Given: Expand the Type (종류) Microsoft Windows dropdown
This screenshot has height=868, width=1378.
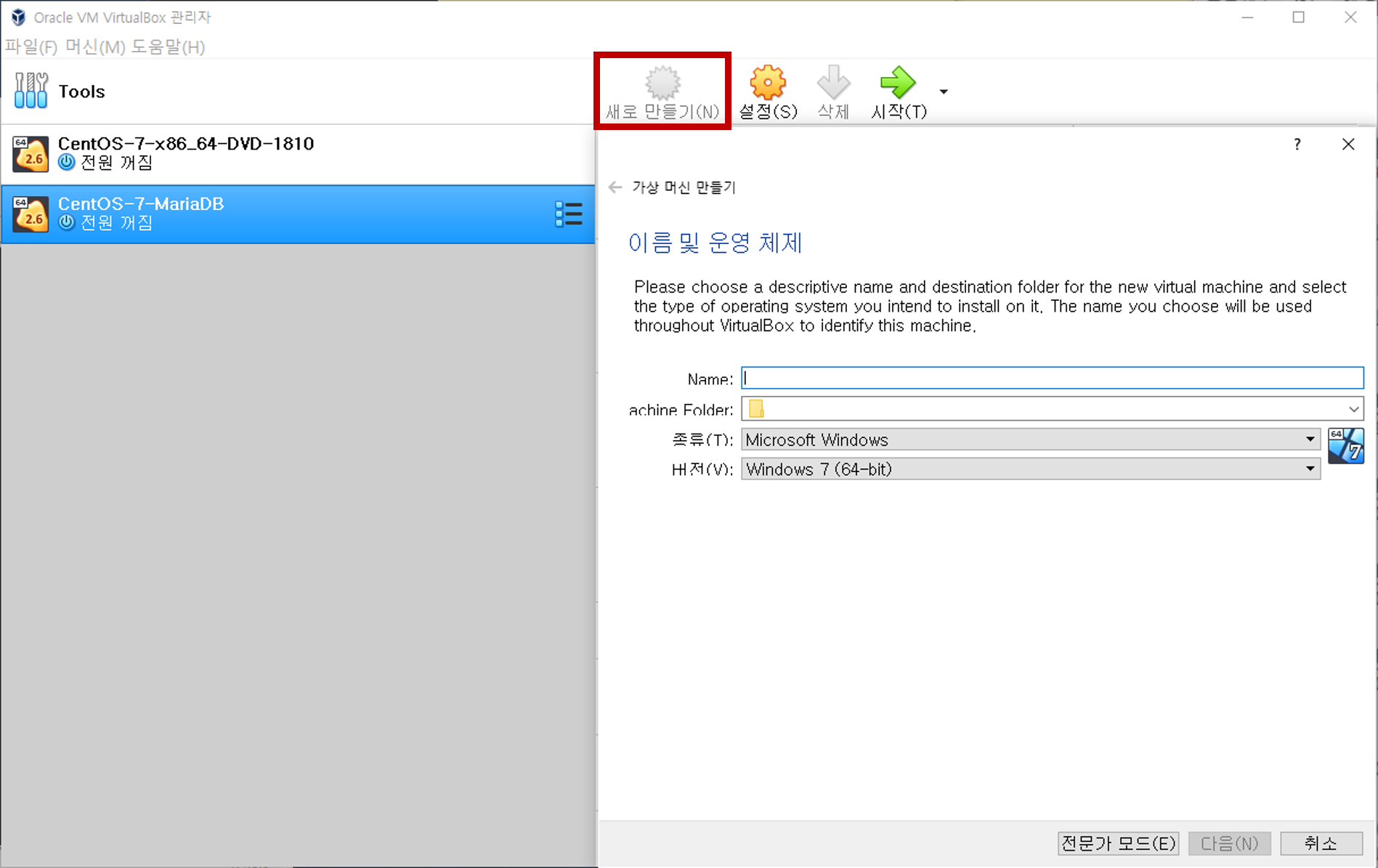Looking at the screenshot, I should (1031, 439).
